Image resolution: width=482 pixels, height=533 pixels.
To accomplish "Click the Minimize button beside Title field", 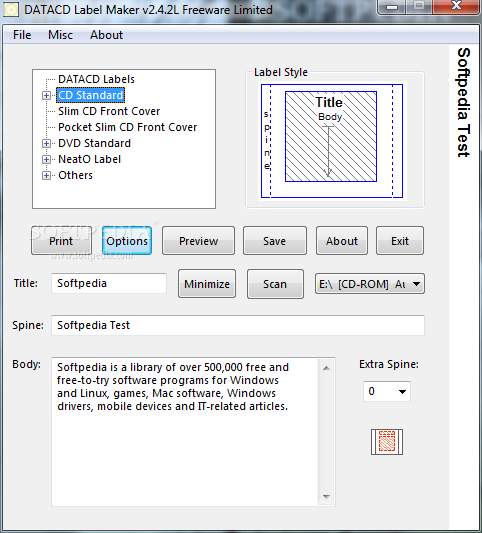I will tap(207, 284).
